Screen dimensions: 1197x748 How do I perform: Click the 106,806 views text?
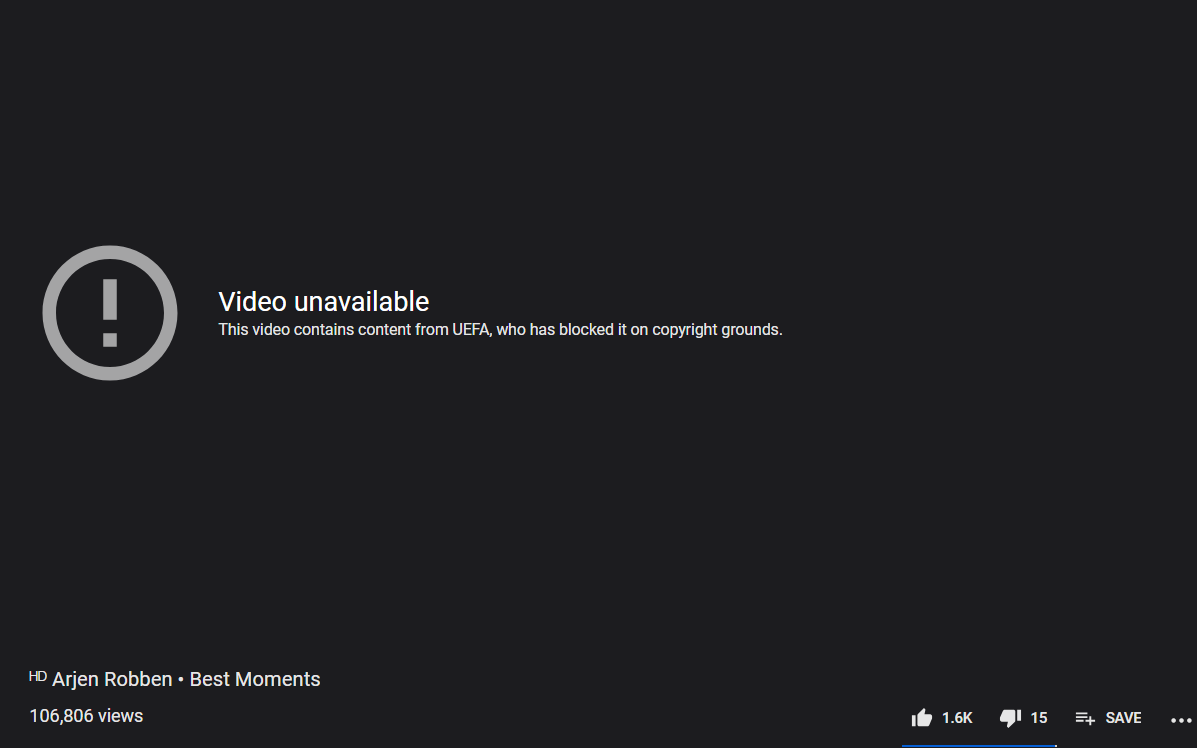coord(86,716)
